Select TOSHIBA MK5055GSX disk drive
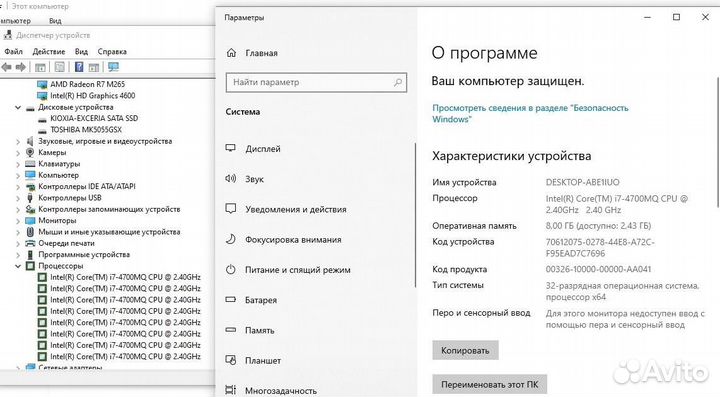 (86, 129)
